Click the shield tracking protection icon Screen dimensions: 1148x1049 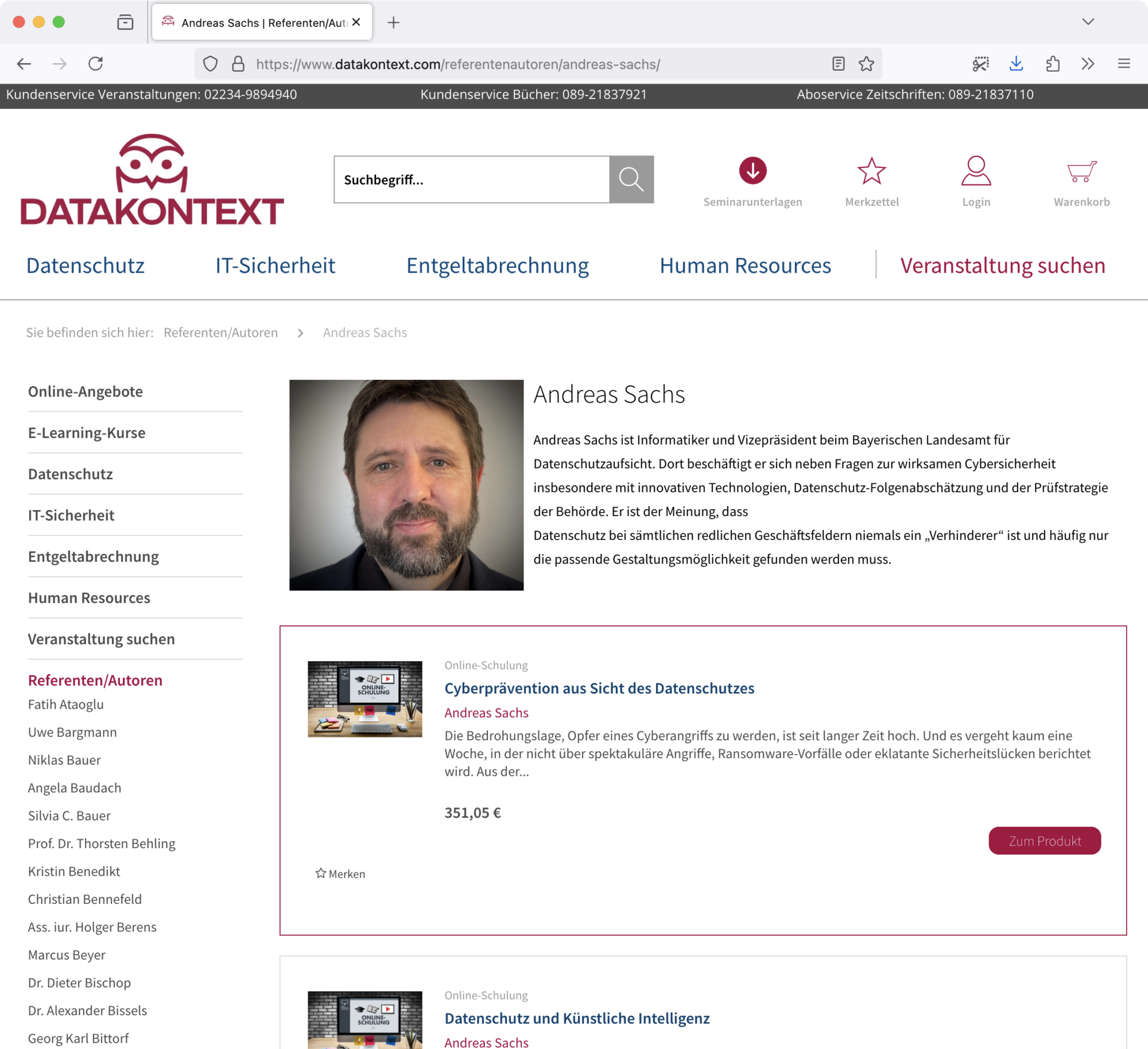(x=210, y=64)
